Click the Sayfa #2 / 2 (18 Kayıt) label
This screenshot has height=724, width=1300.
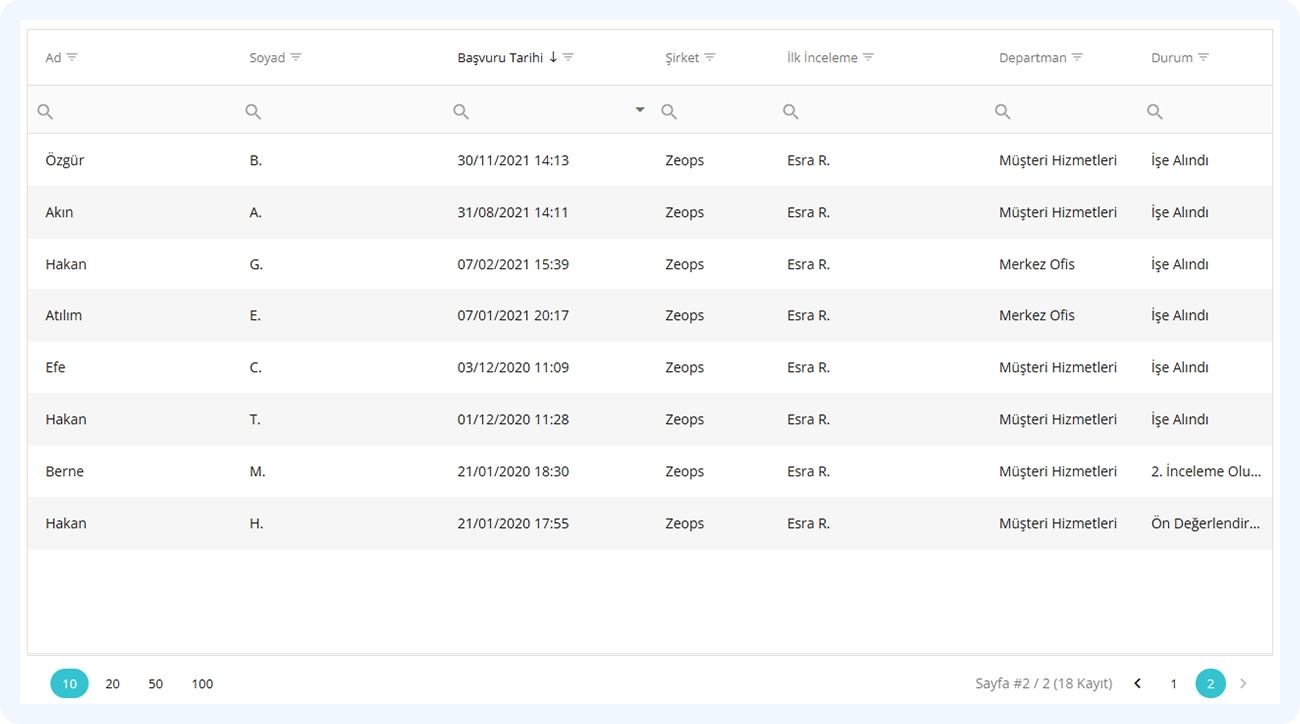point(1044,684)
